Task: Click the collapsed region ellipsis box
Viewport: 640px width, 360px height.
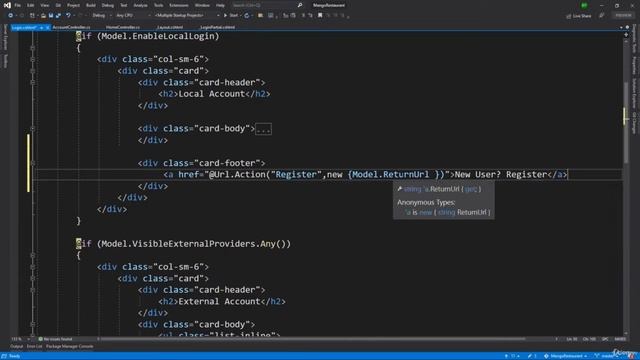Action: (x=263, y=129)
